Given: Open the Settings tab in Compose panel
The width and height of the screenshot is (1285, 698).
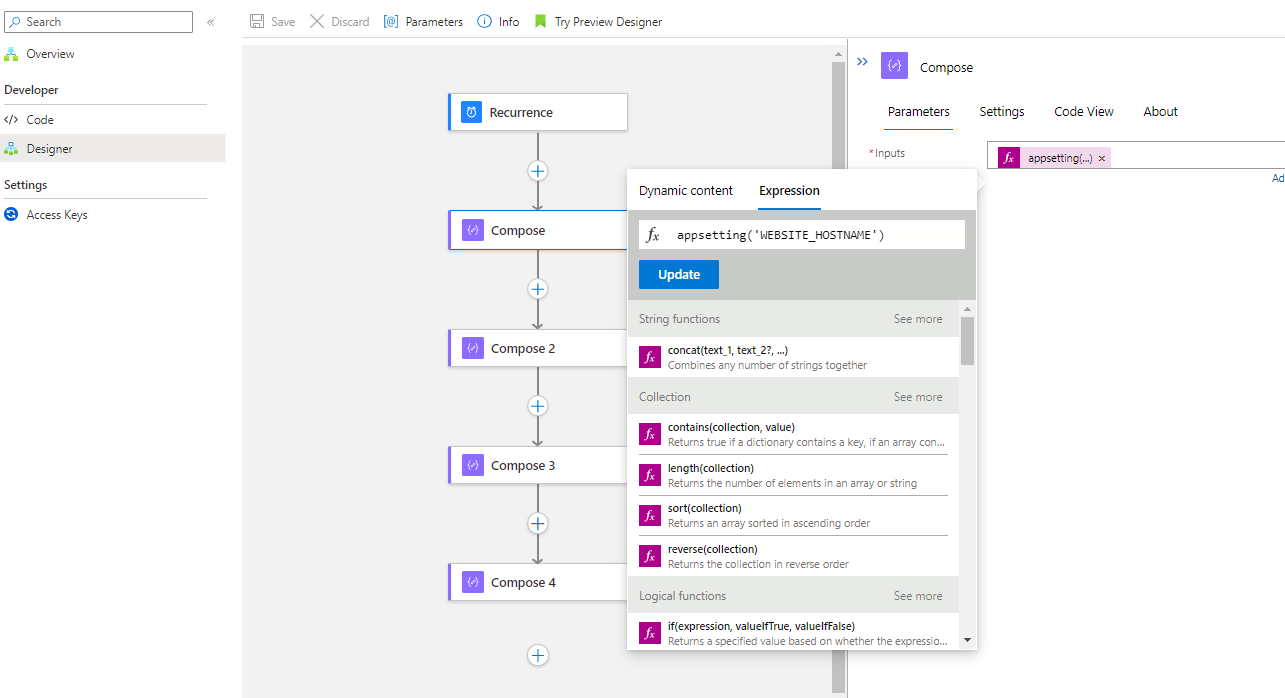Looking at the screenshot, I should coord(1001,111).
